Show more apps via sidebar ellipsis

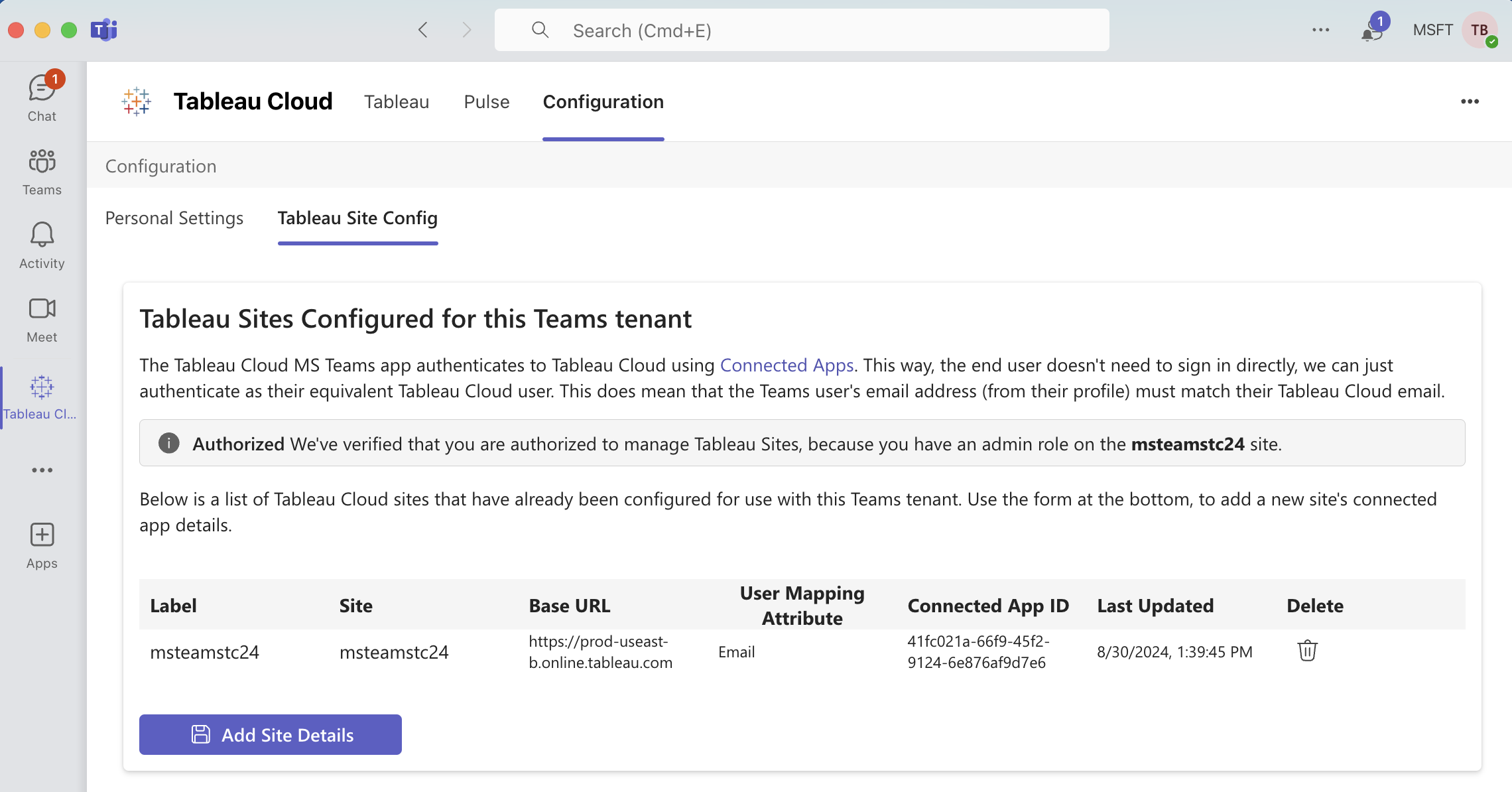(42, 470)
